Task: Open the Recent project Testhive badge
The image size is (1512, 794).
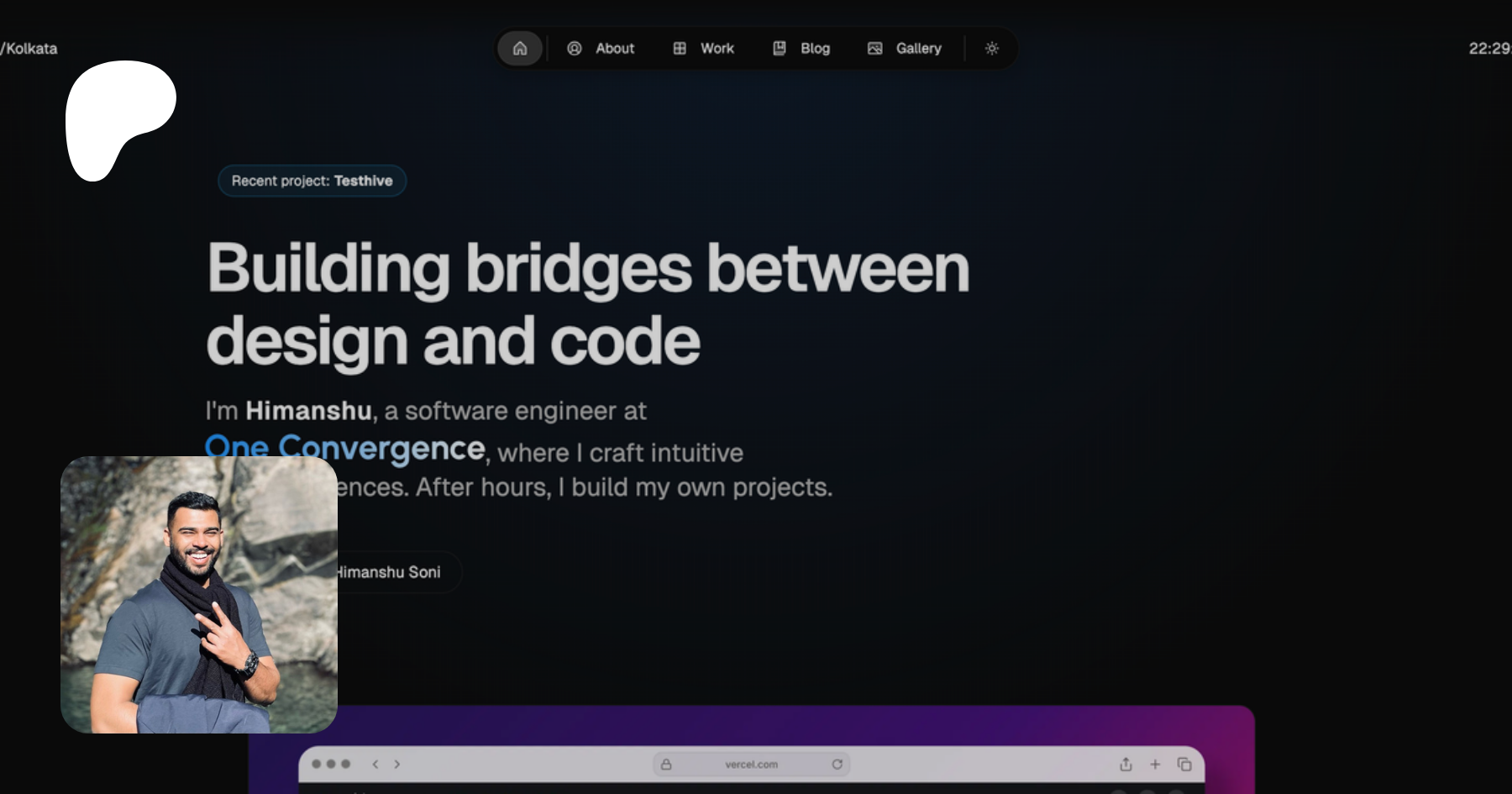Action: [x=312, y=181]
